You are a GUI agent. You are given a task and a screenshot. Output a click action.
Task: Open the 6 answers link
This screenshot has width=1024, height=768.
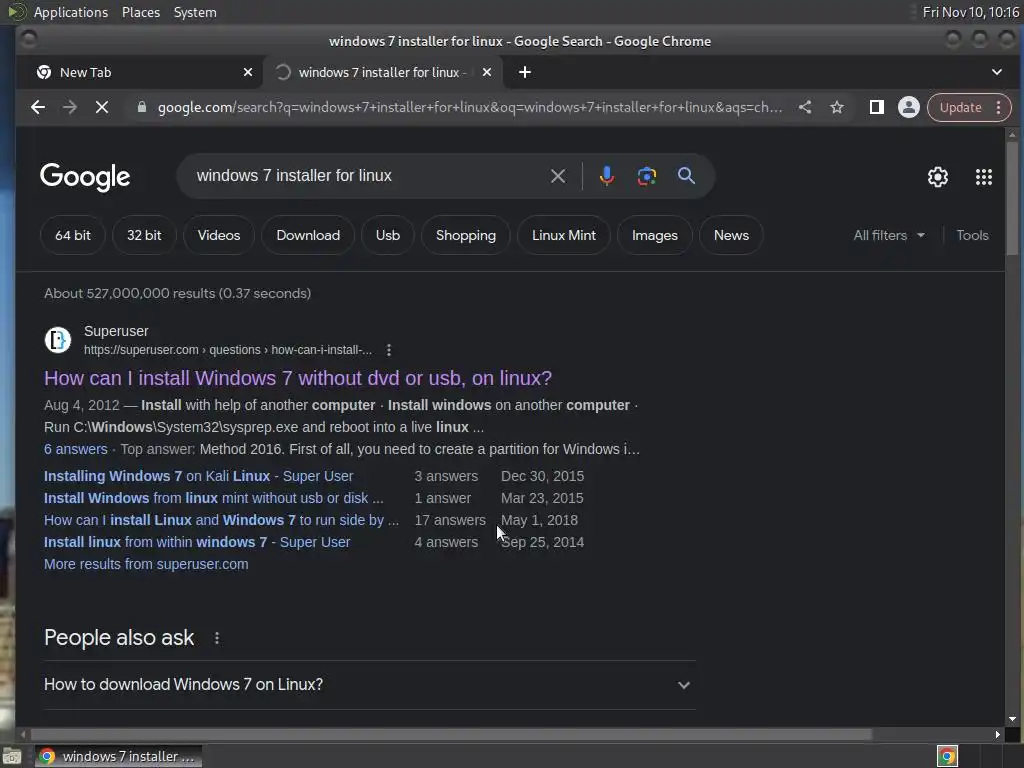click(x=76, y=449)
